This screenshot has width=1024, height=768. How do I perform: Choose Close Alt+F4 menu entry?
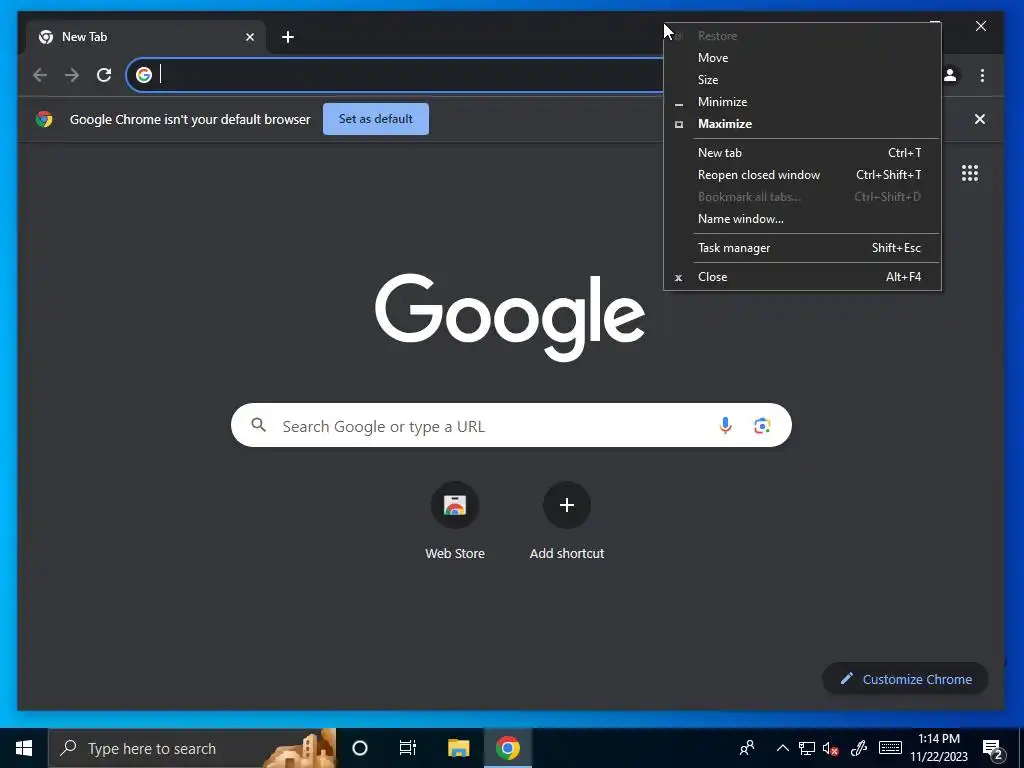tap(802, 277)
